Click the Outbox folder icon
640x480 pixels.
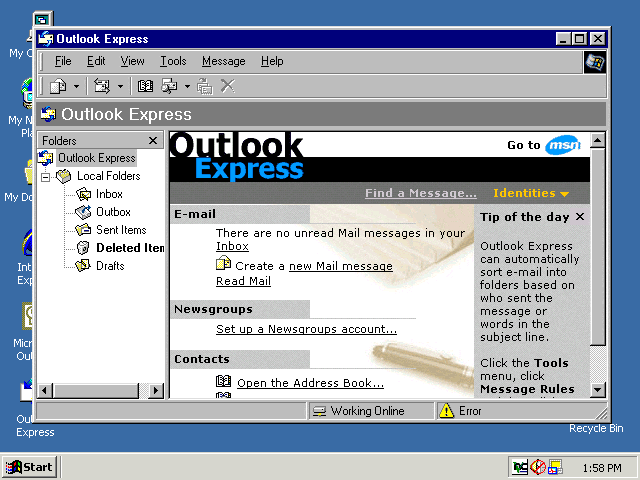[83, 212]
